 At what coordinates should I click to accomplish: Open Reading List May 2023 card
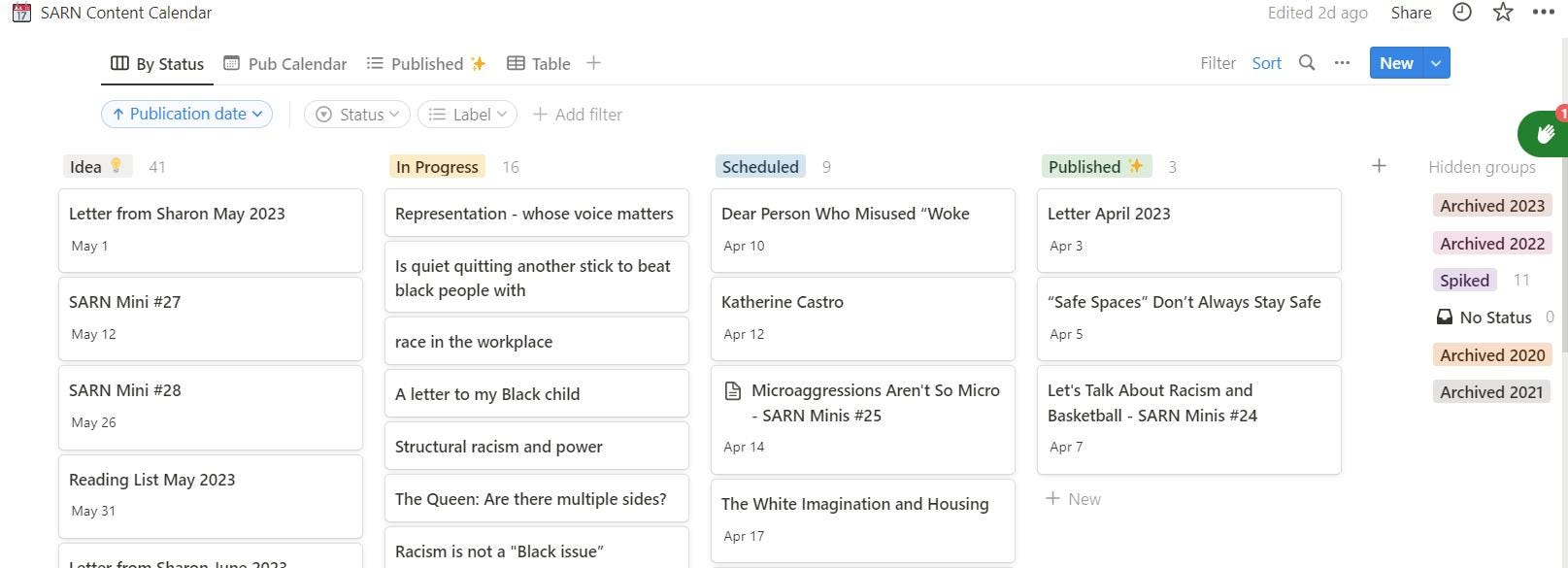[x=211, y=496]
